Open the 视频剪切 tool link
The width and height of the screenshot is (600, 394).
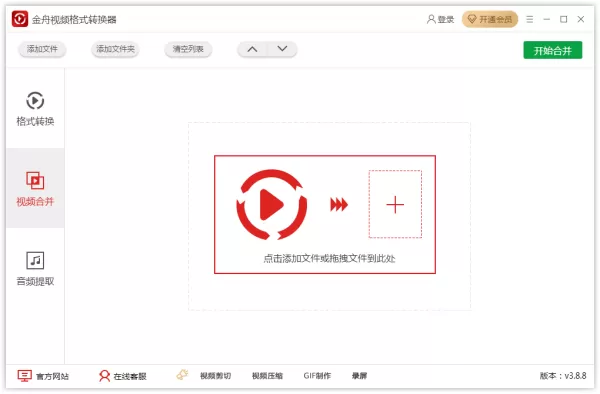tap(215, 376)
